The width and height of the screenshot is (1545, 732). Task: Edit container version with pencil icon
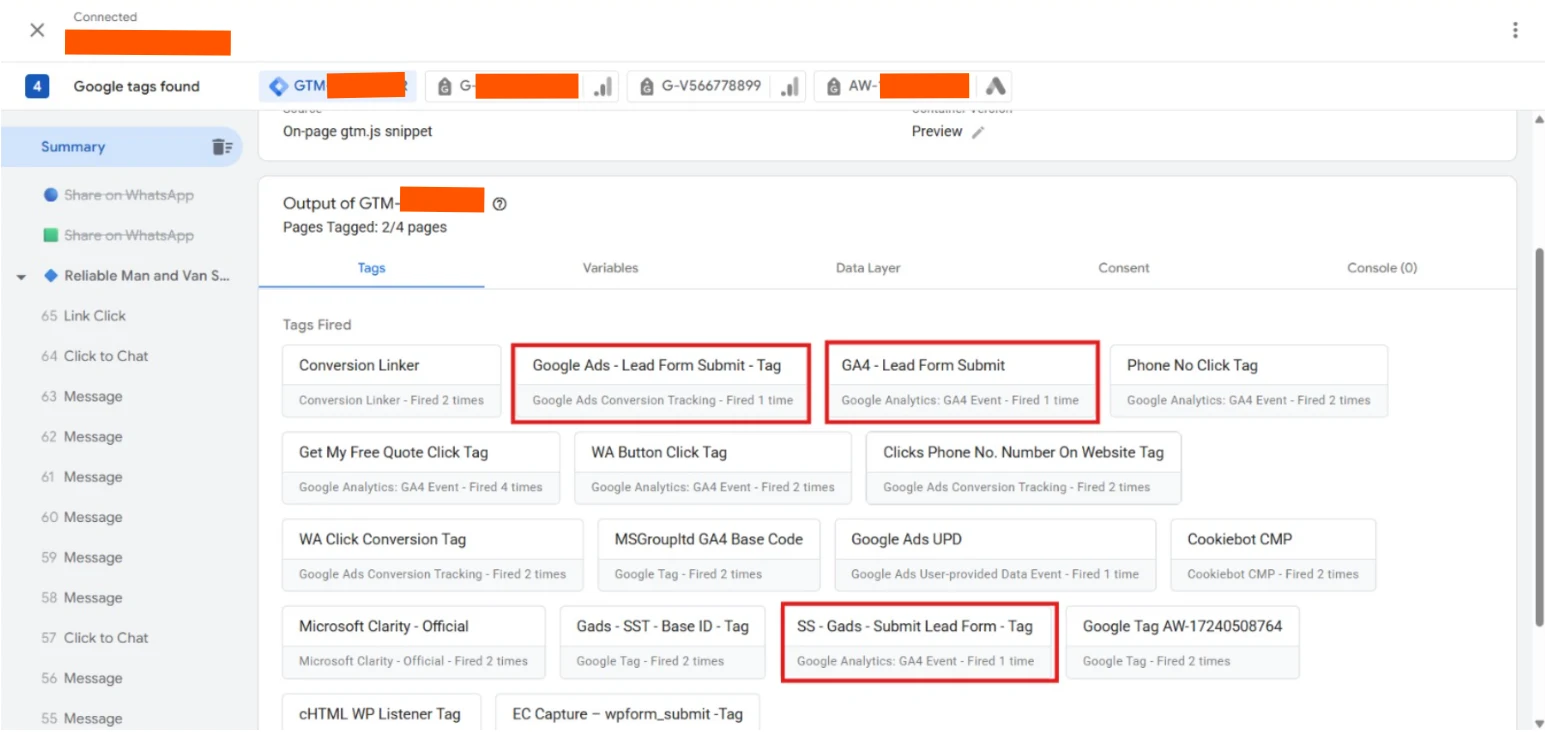978,132
